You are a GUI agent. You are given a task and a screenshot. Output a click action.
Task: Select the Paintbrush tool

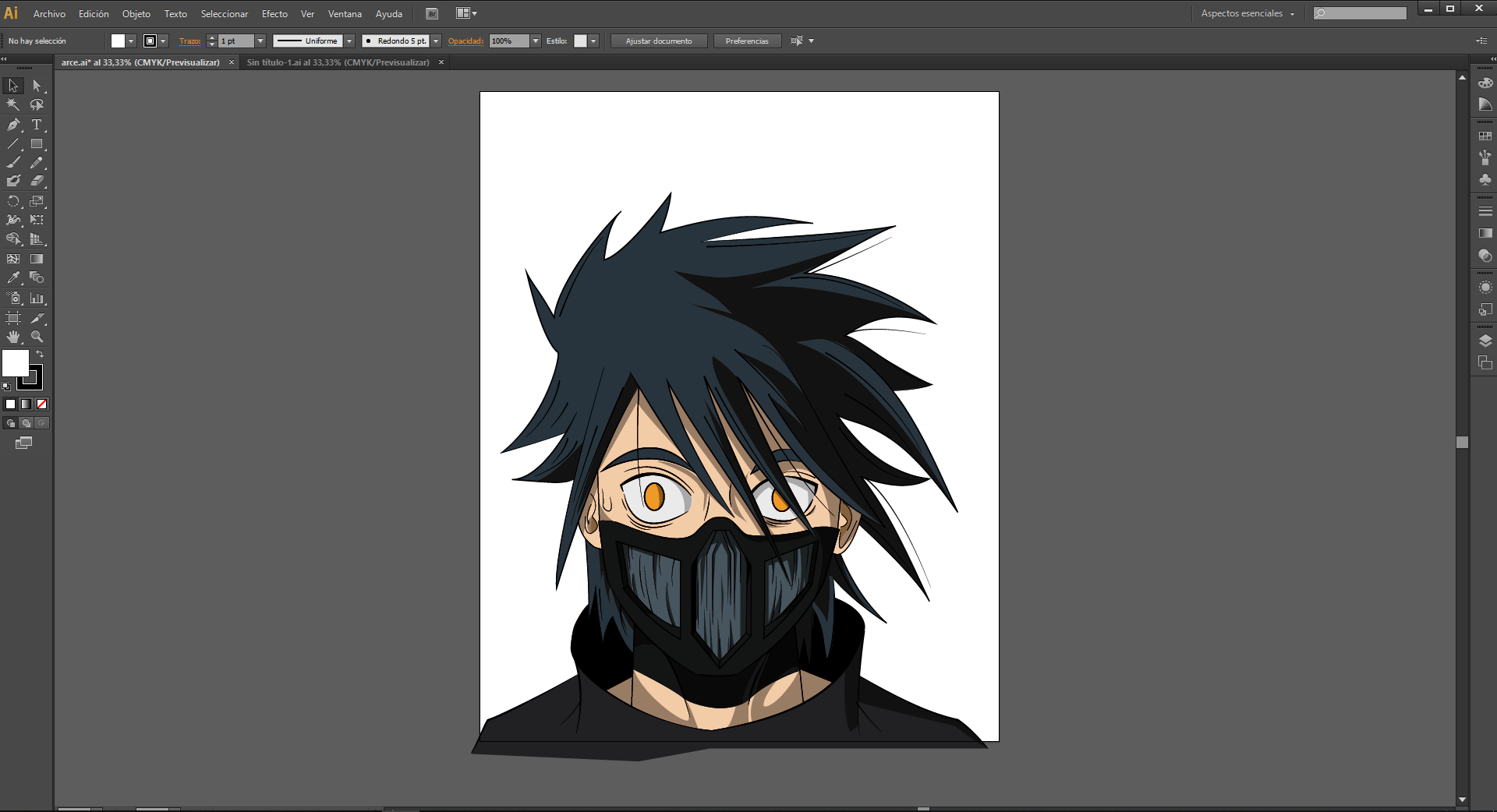pyautogui.click(x=13, y=163)
